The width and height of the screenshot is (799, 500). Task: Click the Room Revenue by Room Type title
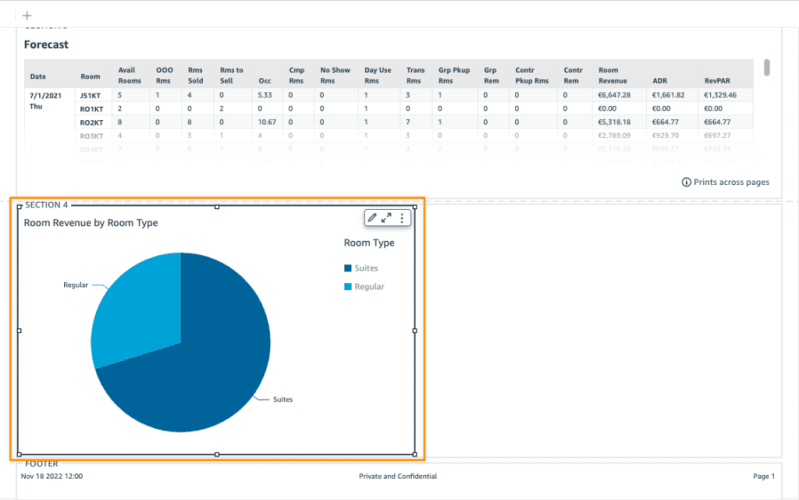tap(91, 223)
